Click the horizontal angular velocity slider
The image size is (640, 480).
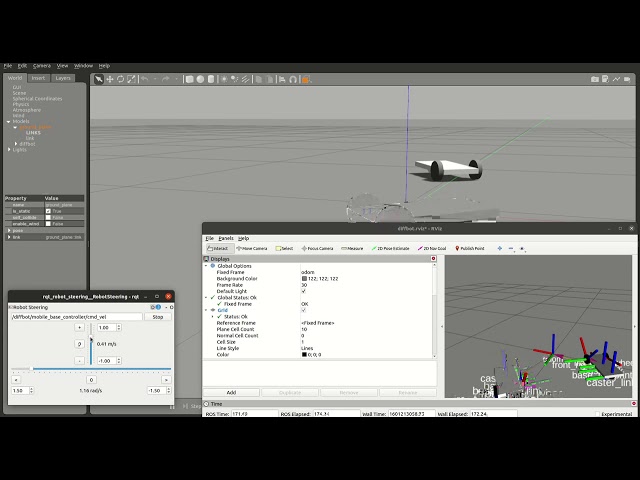[x=91, y=369]
